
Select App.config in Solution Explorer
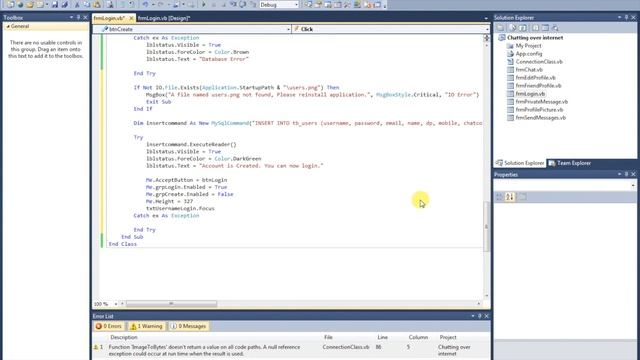click(x=529, y=53)
